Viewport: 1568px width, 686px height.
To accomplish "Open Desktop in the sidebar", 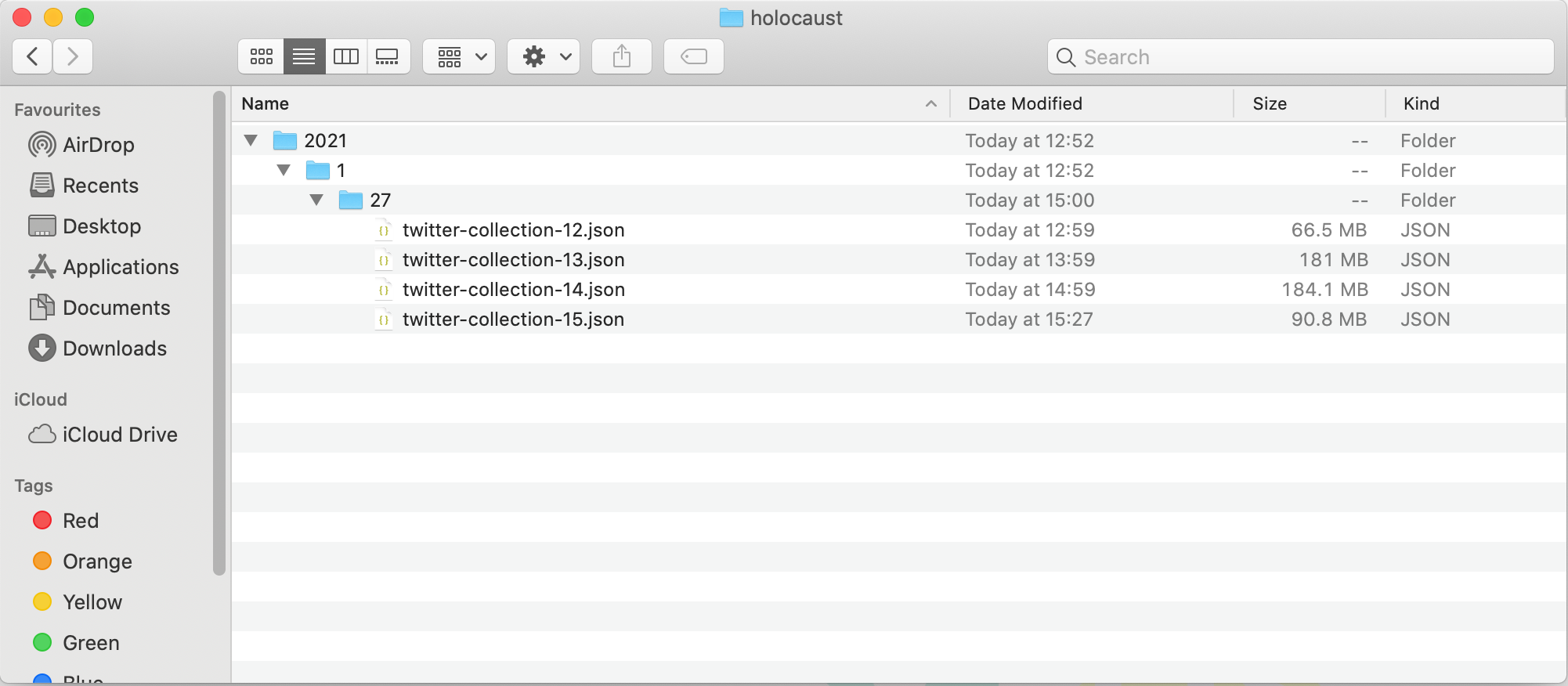I will pyautogui.click(x=85, y=226).
